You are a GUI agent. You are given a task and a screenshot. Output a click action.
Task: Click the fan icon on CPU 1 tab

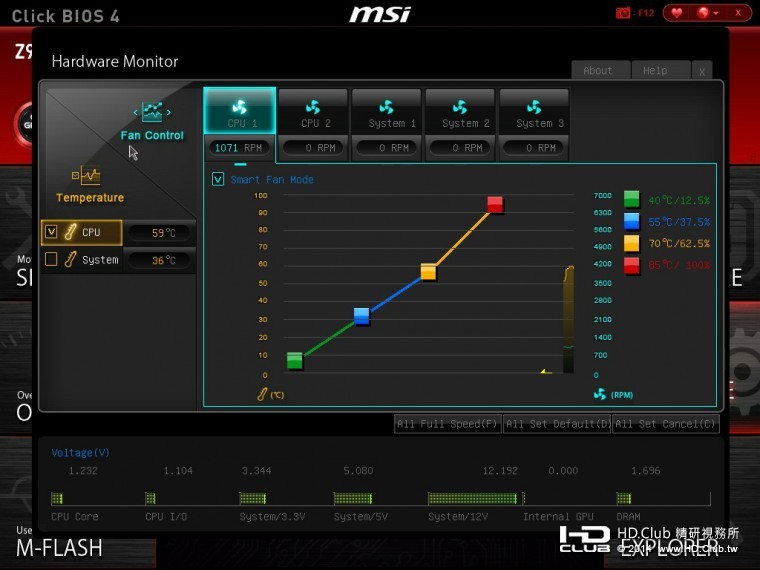point(239,106)
